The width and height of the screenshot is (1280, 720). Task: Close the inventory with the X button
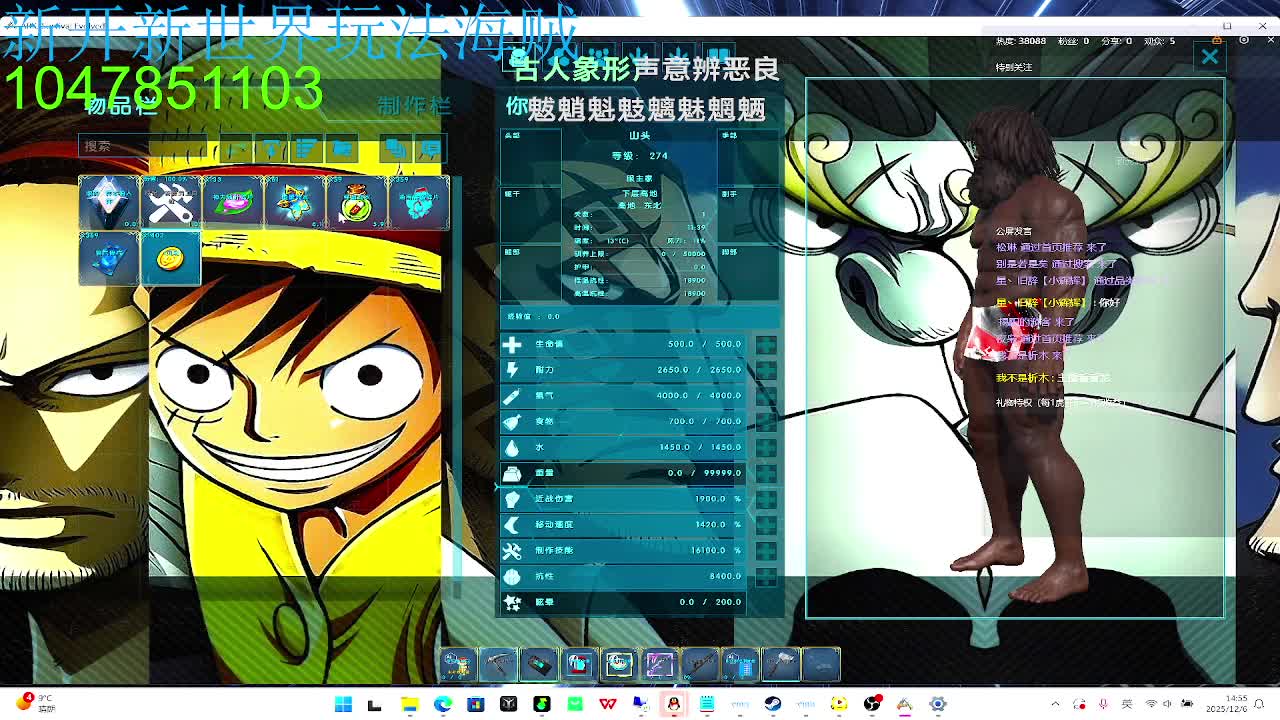coord(1210,57)
